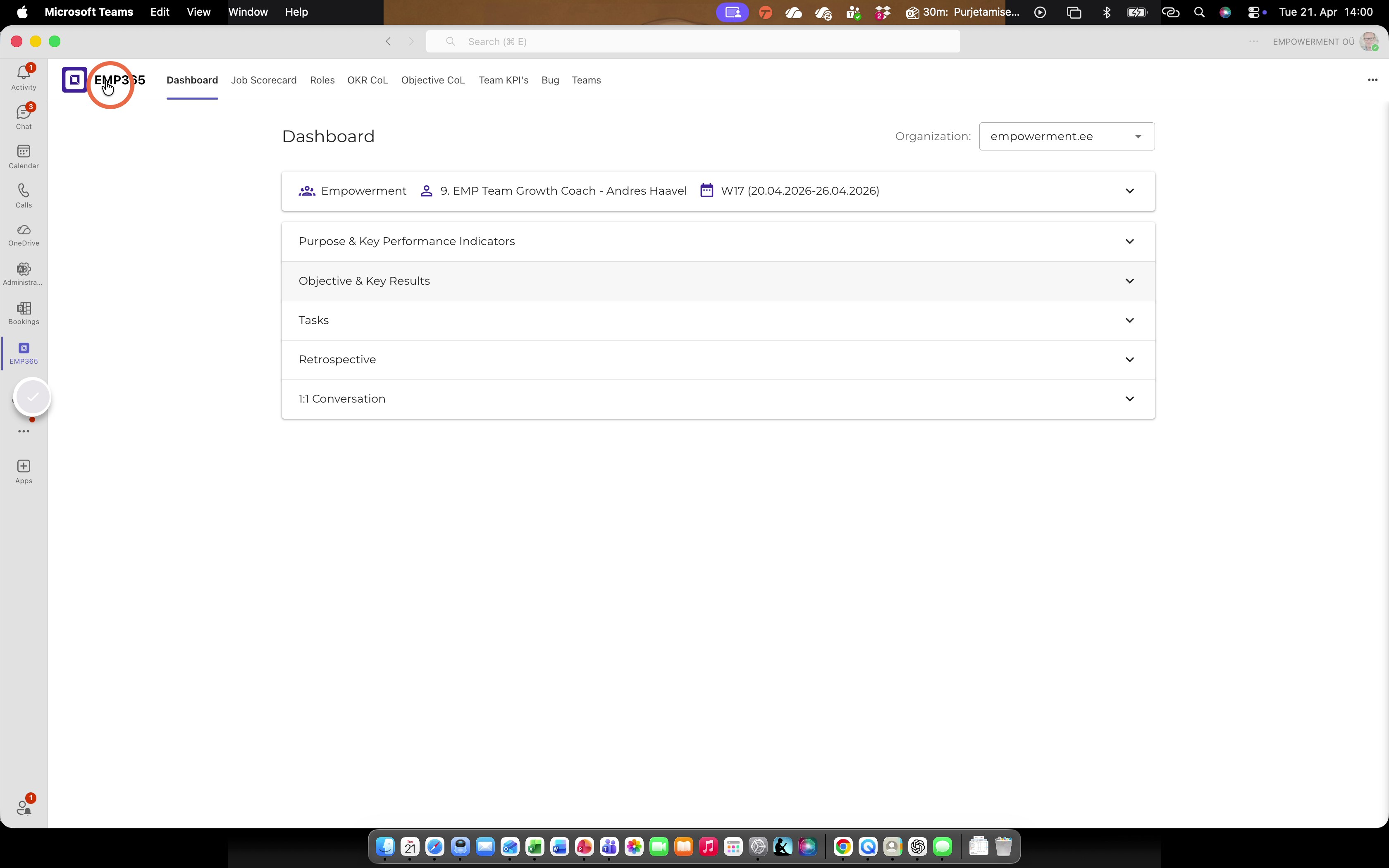Open Chat in the Teams sidebar
The height and width of the screenshot is (868, 1389).
click(24, 117)
